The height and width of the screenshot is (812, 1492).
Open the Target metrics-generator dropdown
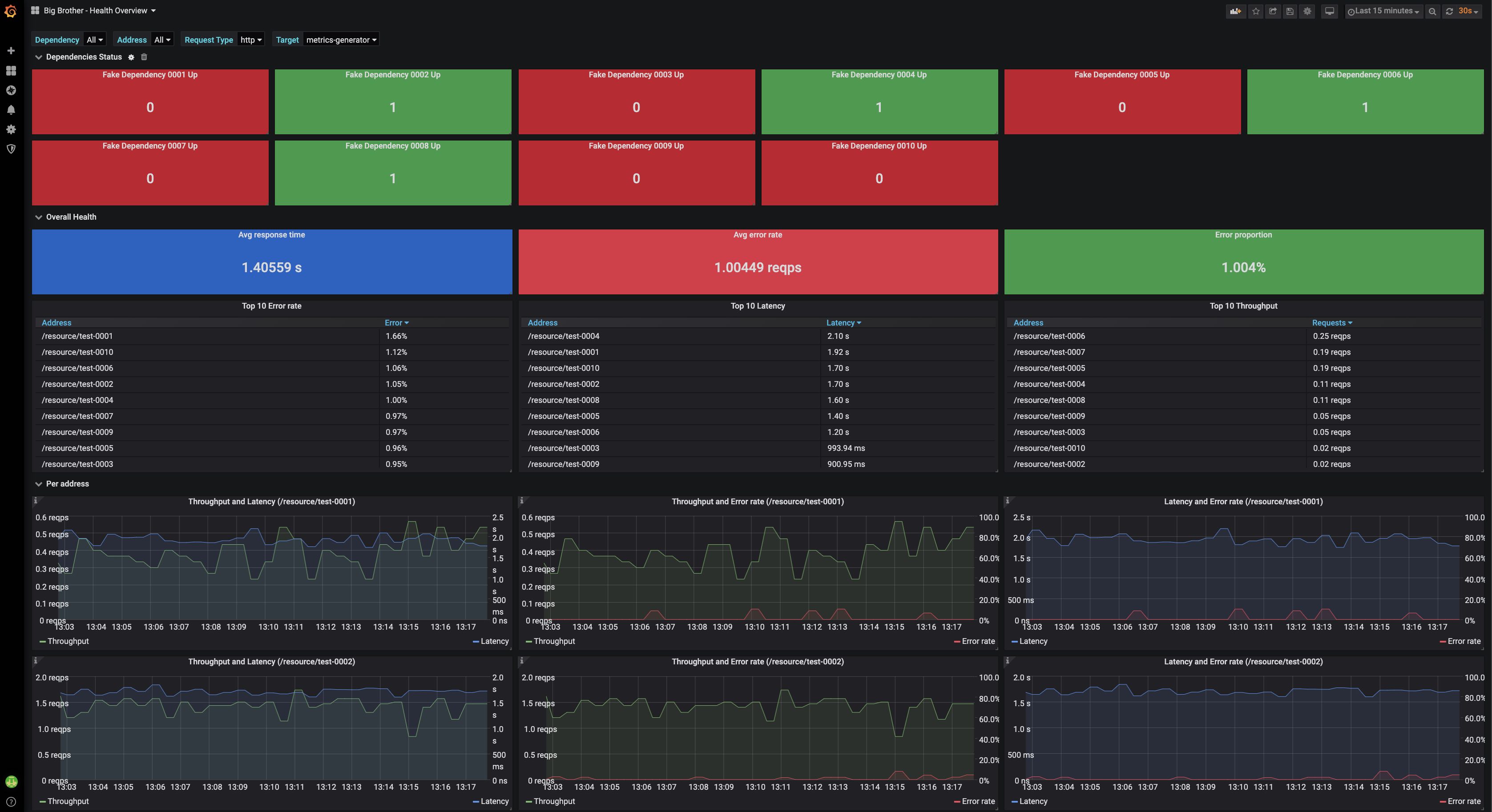341,40
